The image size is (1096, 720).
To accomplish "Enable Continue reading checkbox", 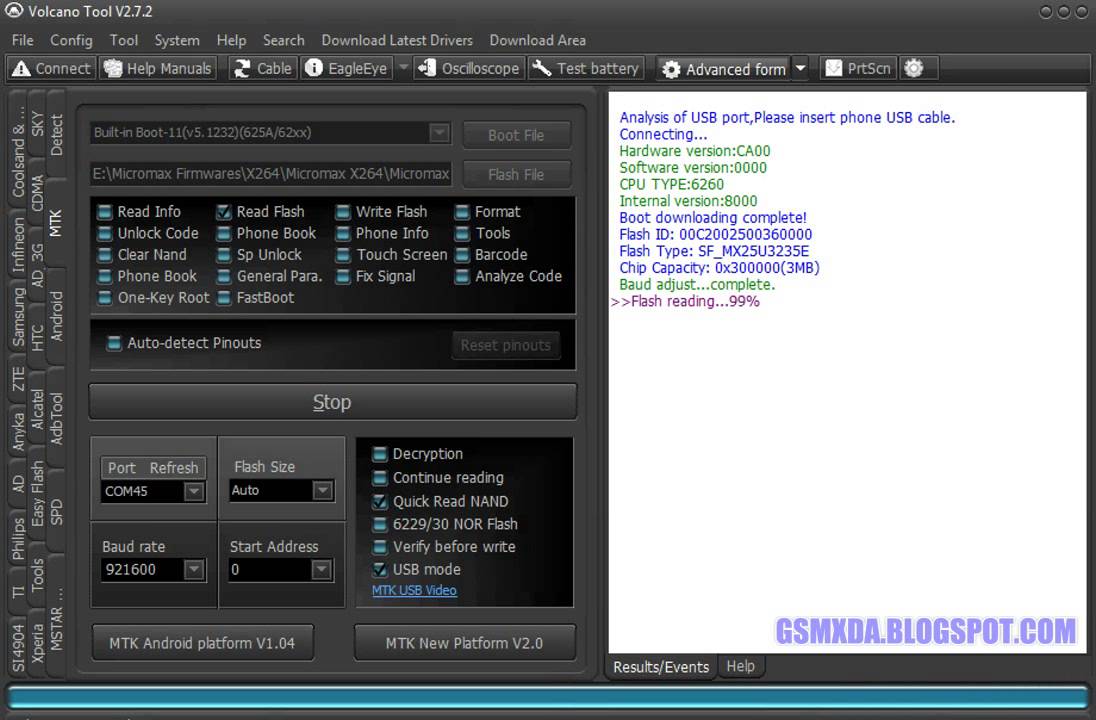I will click(380, 478).
